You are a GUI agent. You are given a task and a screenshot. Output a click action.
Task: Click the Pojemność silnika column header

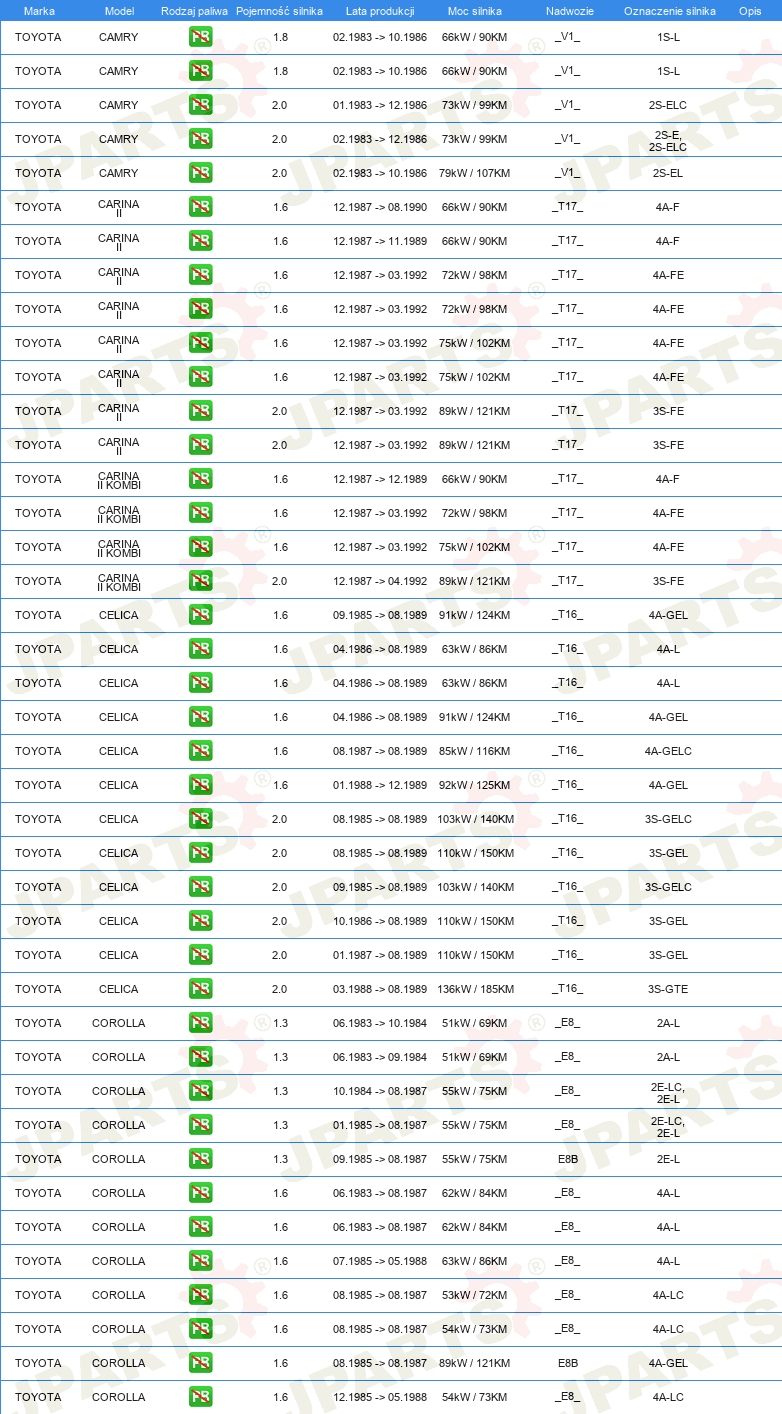(279, 11)
